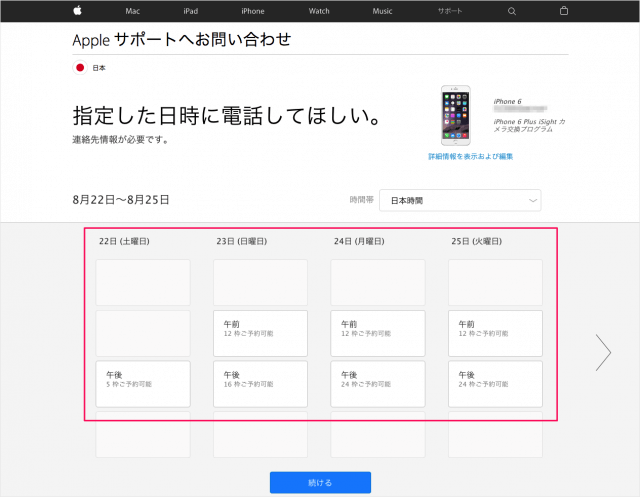Select Music in the top navigation
Viewport: 640px width, 497px height.
point(383,11)
